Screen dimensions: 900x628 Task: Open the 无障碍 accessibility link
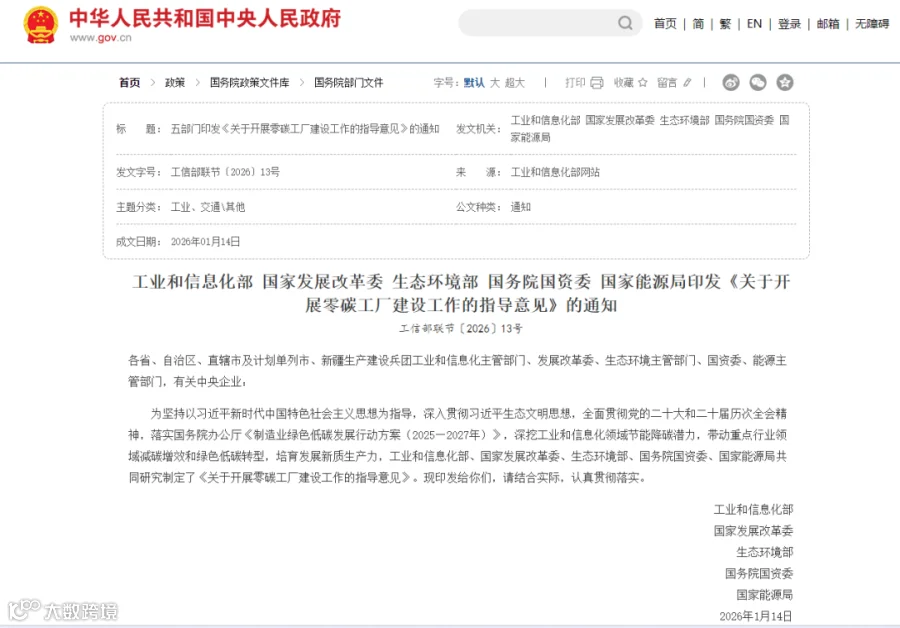[872, 24]
